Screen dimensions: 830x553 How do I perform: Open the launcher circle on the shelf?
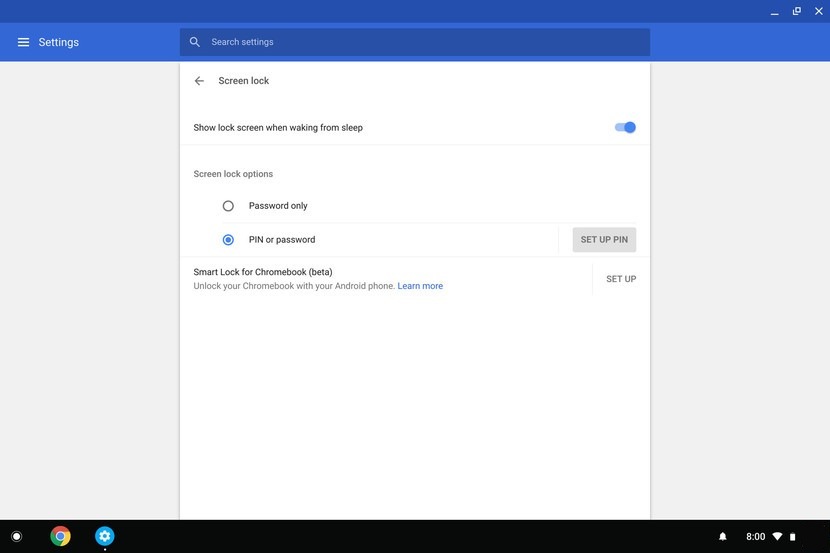16,536
